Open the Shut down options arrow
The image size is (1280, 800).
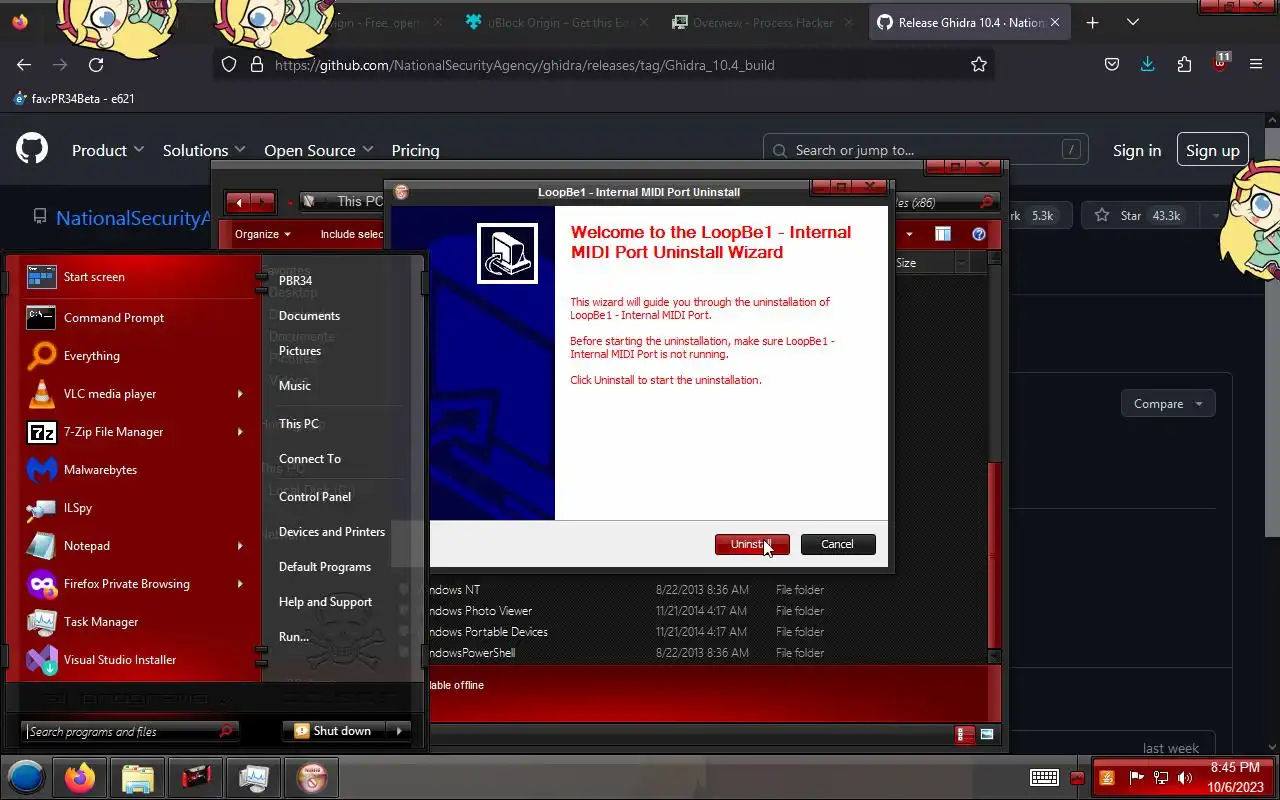click(399, 731)
